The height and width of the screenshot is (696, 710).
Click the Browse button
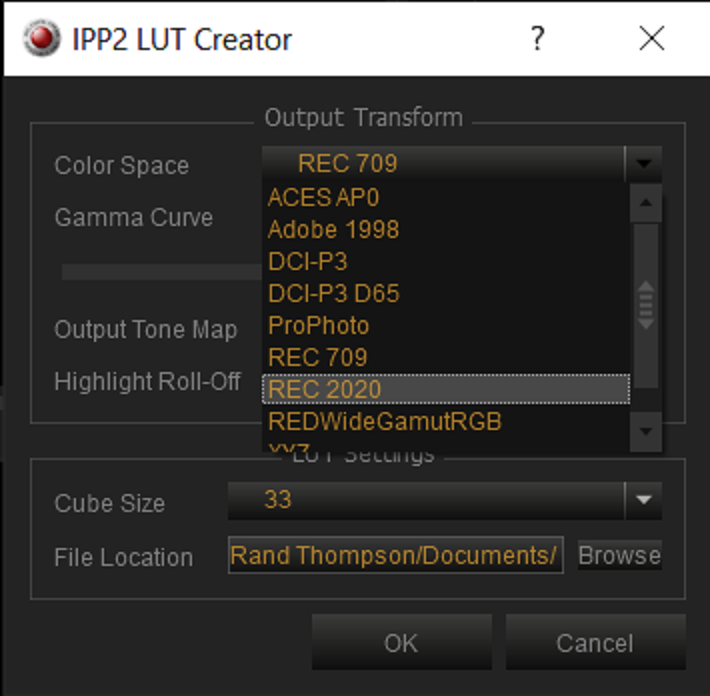click(619, 555)
